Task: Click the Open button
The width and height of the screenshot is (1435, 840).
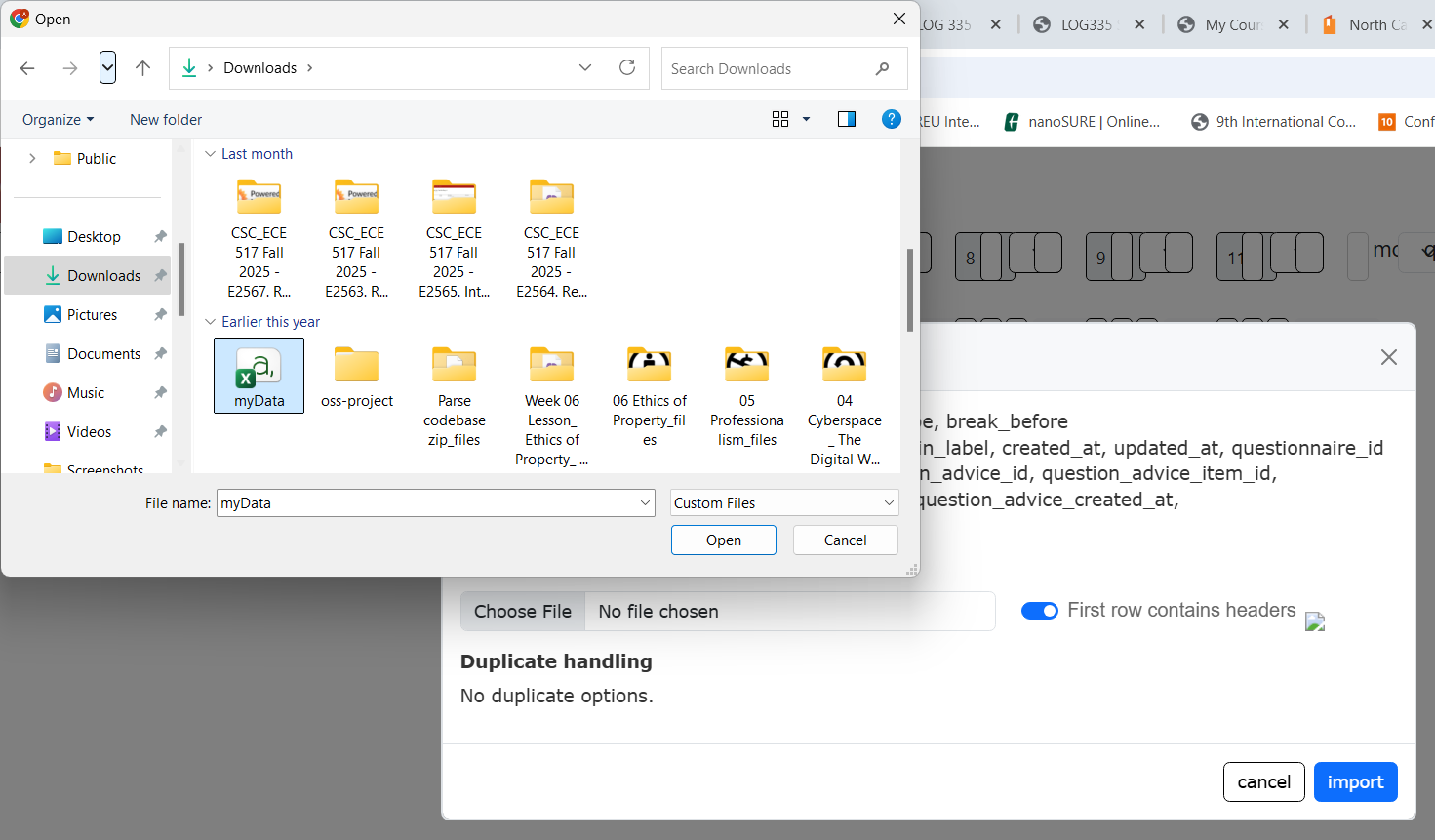Action: pos(723,540)
